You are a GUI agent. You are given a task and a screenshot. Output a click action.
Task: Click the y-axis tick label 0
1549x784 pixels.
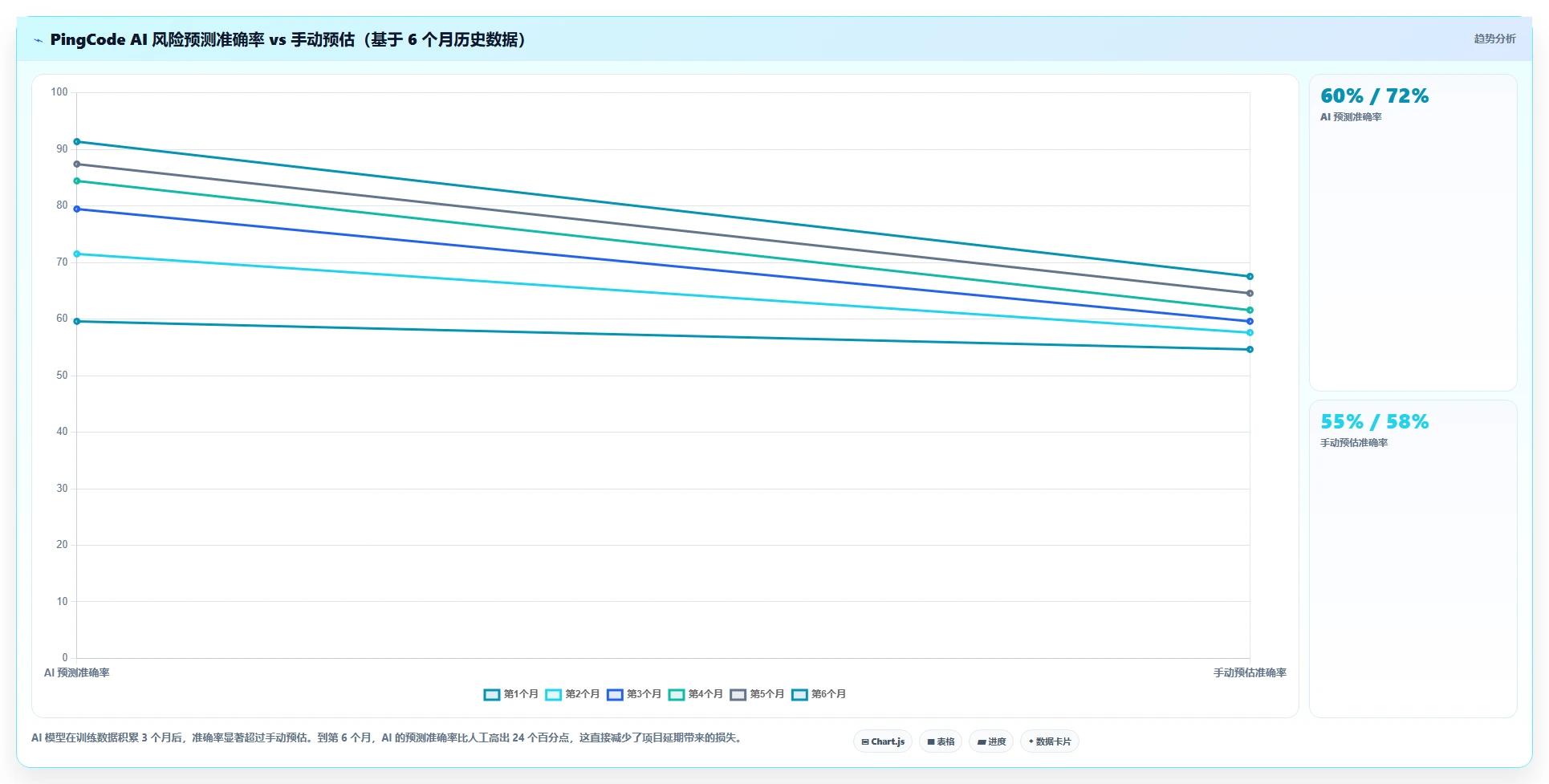[x=65, y=658]
